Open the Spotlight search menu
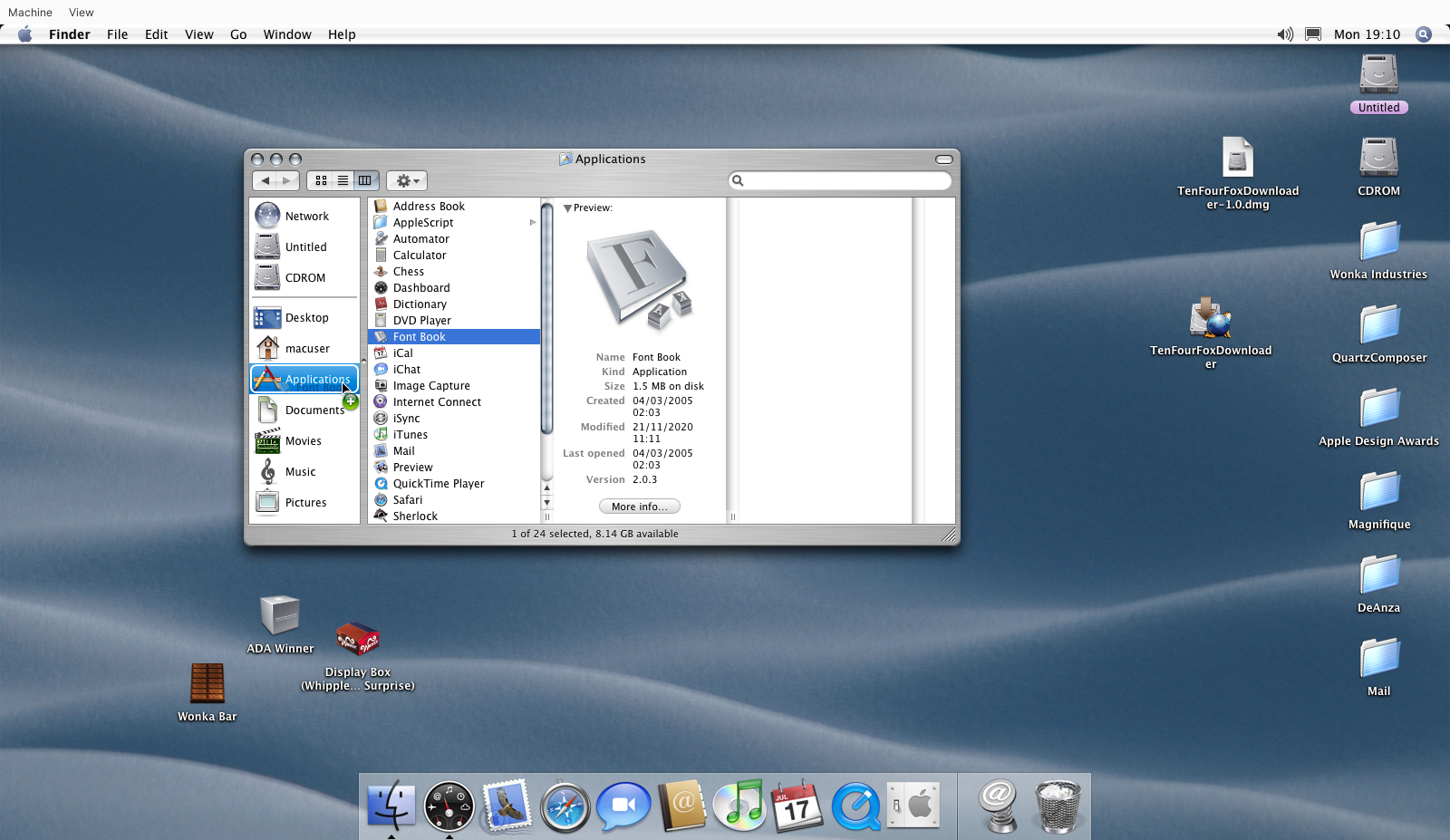Viewport: 1450px width, 840px height. click(x=1424, y=34)
